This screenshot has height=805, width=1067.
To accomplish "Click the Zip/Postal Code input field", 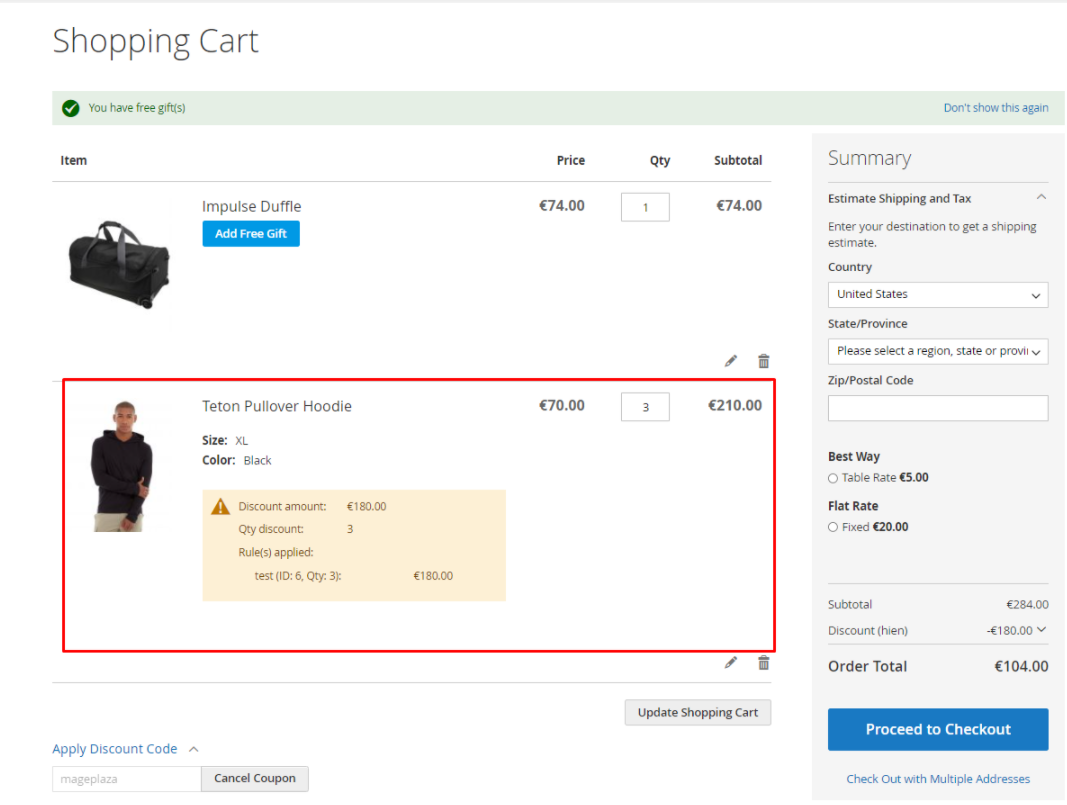I will point(937,408).
